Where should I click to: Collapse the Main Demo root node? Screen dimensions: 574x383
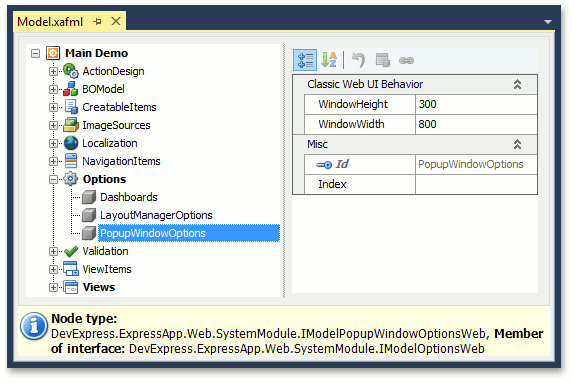coord(35,53)
